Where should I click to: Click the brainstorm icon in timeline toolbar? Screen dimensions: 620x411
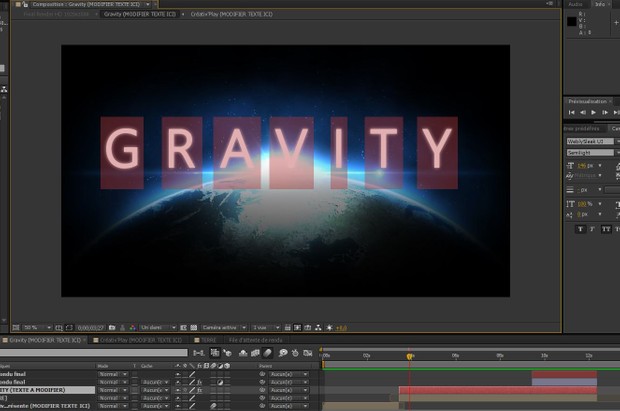click(283, 353)
